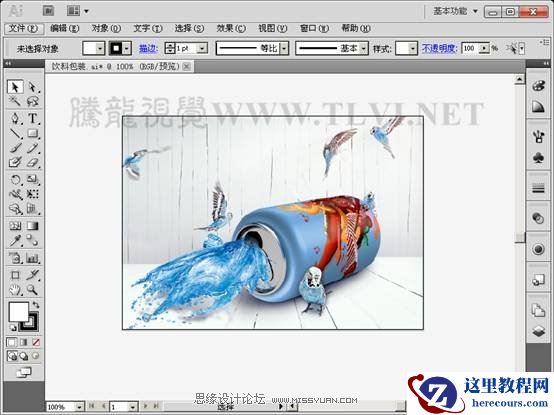Select the Lasso tool
This screenshot has height=415, width=554.
(x=32, y=102)
